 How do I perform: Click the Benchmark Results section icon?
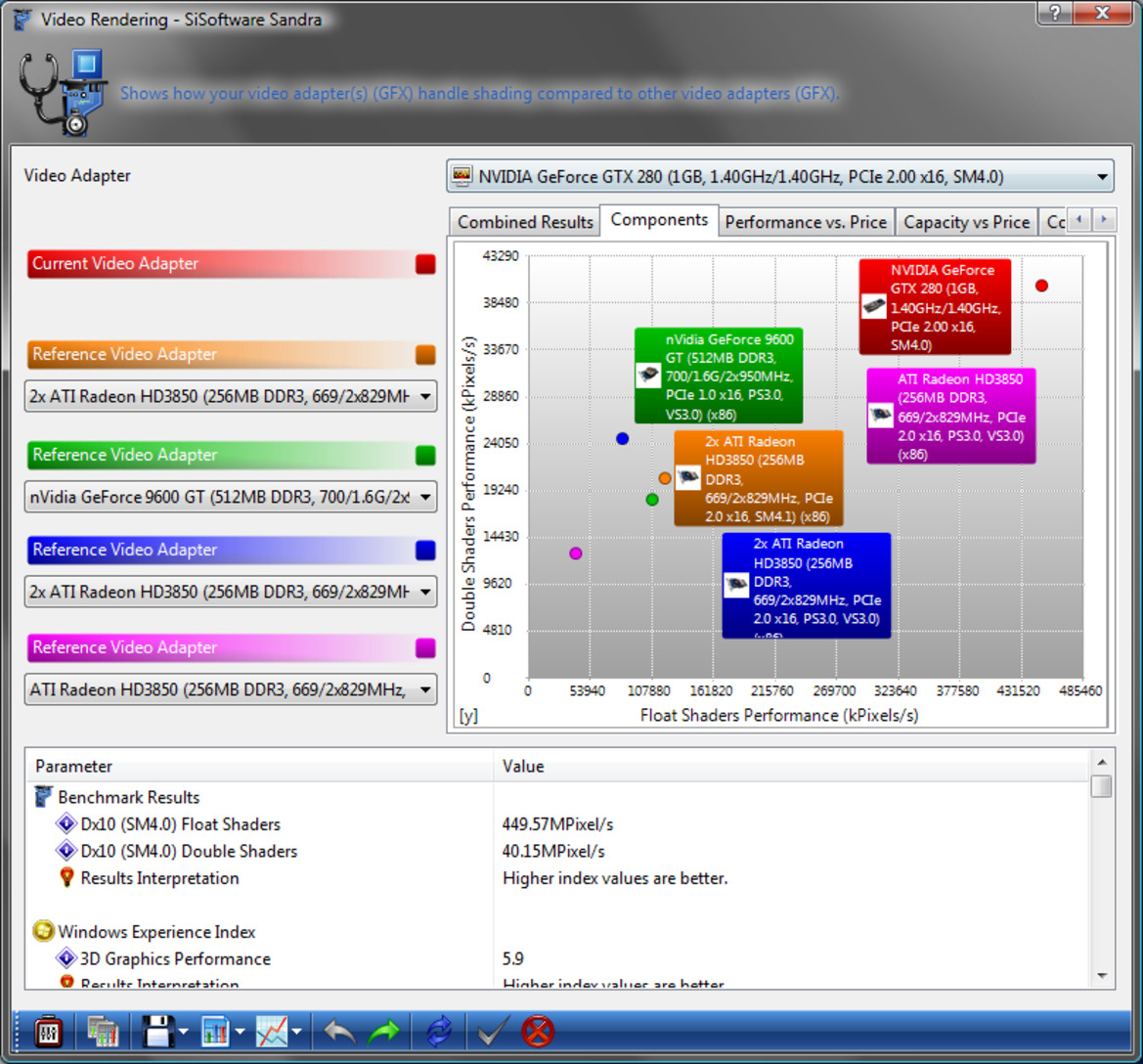point(44,796)
